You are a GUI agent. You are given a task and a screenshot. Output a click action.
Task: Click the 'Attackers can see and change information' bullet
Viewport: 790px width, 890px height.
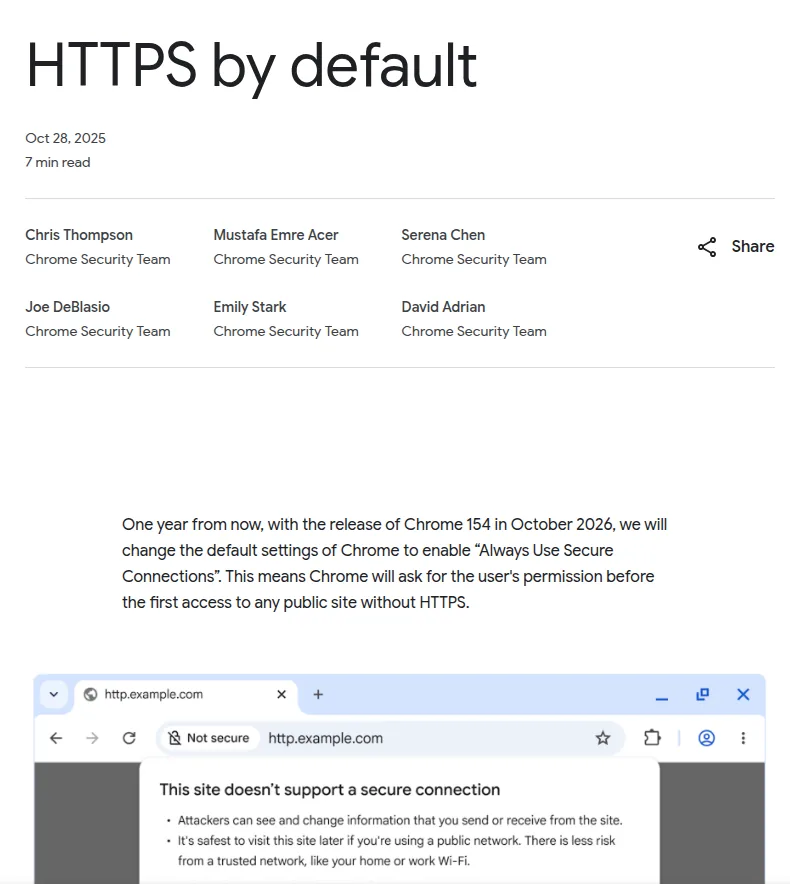[400, 820]
